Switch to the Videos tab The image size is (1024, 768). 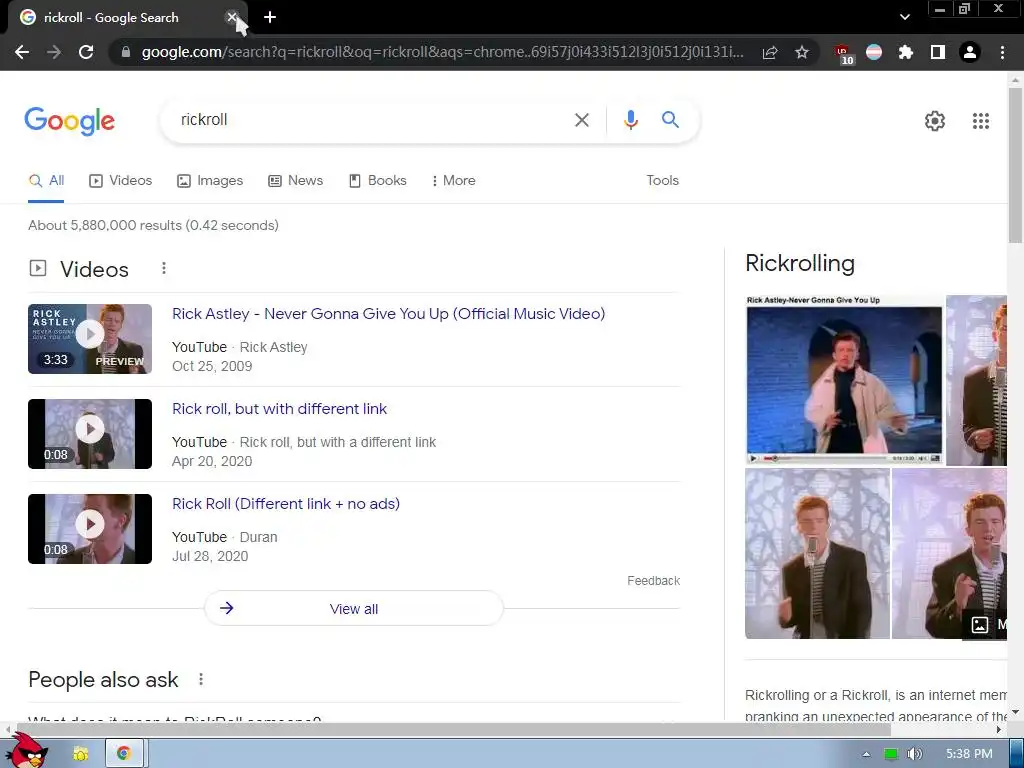[121, 181]
